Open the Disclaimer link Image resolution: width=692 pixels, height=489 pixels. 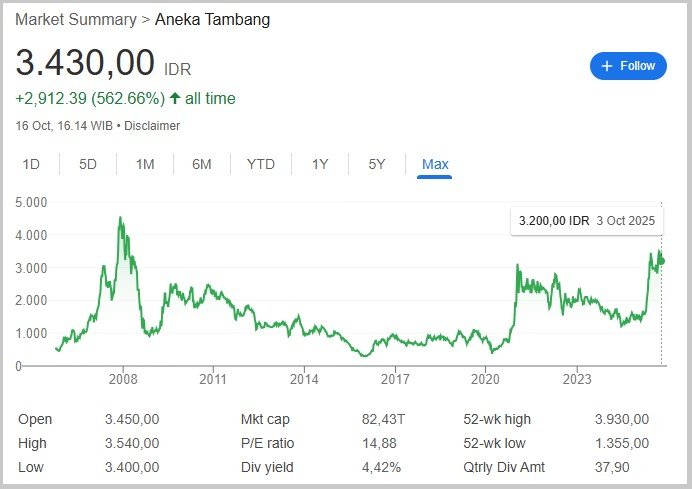[x=152, y=126]
